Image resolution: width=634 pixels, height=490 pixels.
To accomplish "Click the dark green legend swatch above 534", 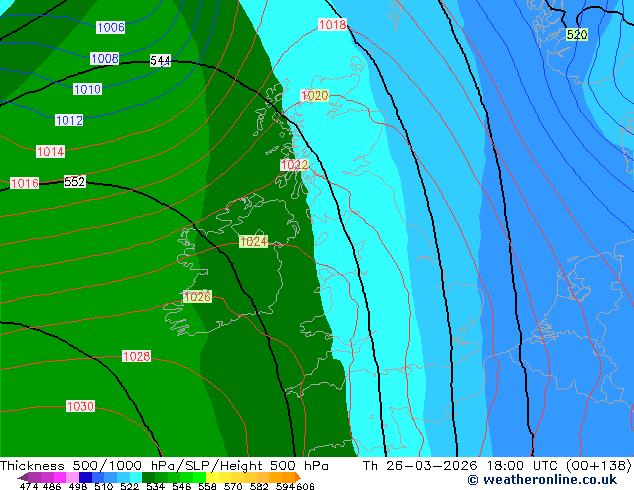I will click(149, 477).
